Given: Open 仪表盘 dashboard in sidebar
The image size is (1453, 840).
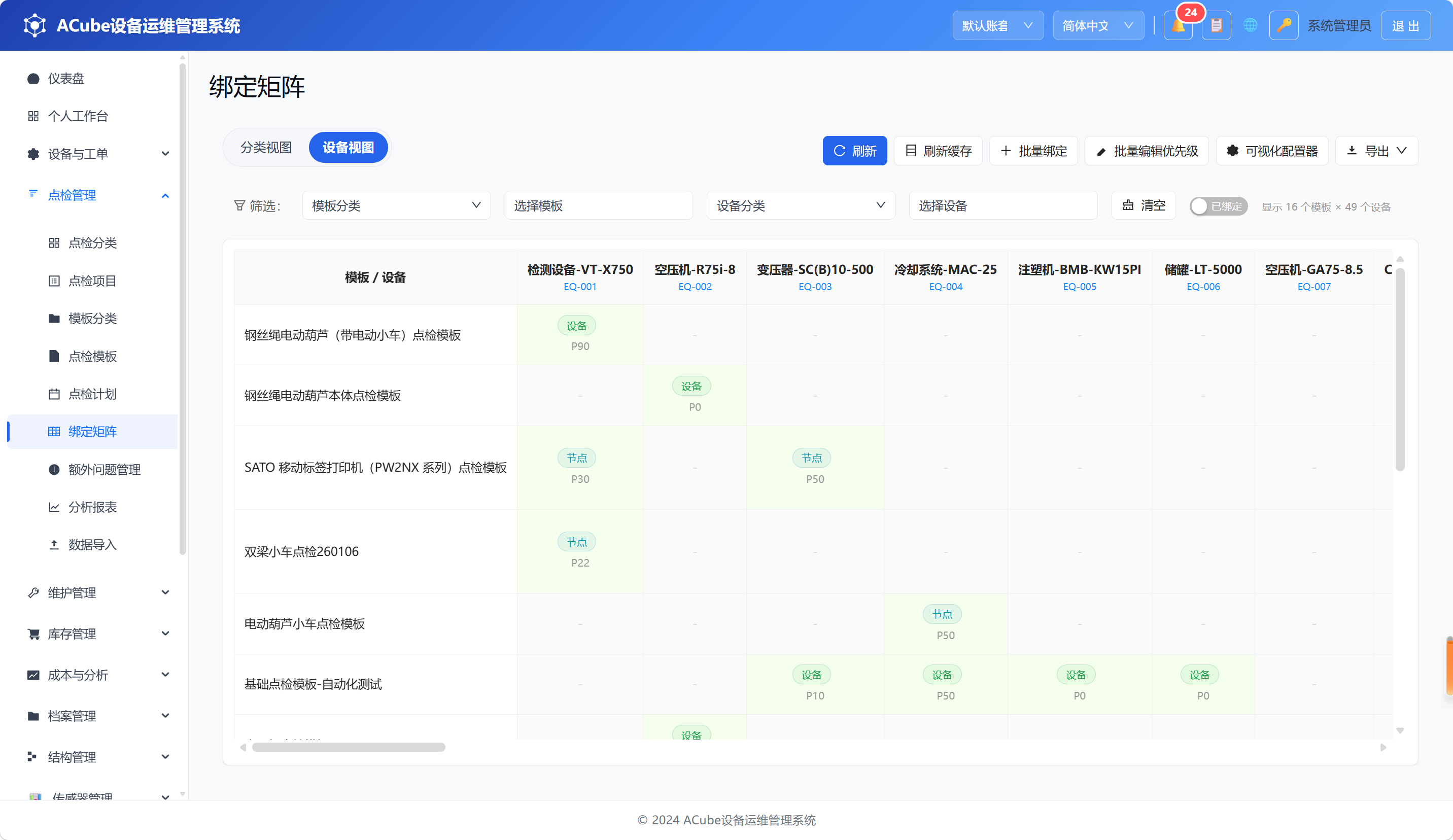Looking at the screenshot, I should tap(92, 79).
